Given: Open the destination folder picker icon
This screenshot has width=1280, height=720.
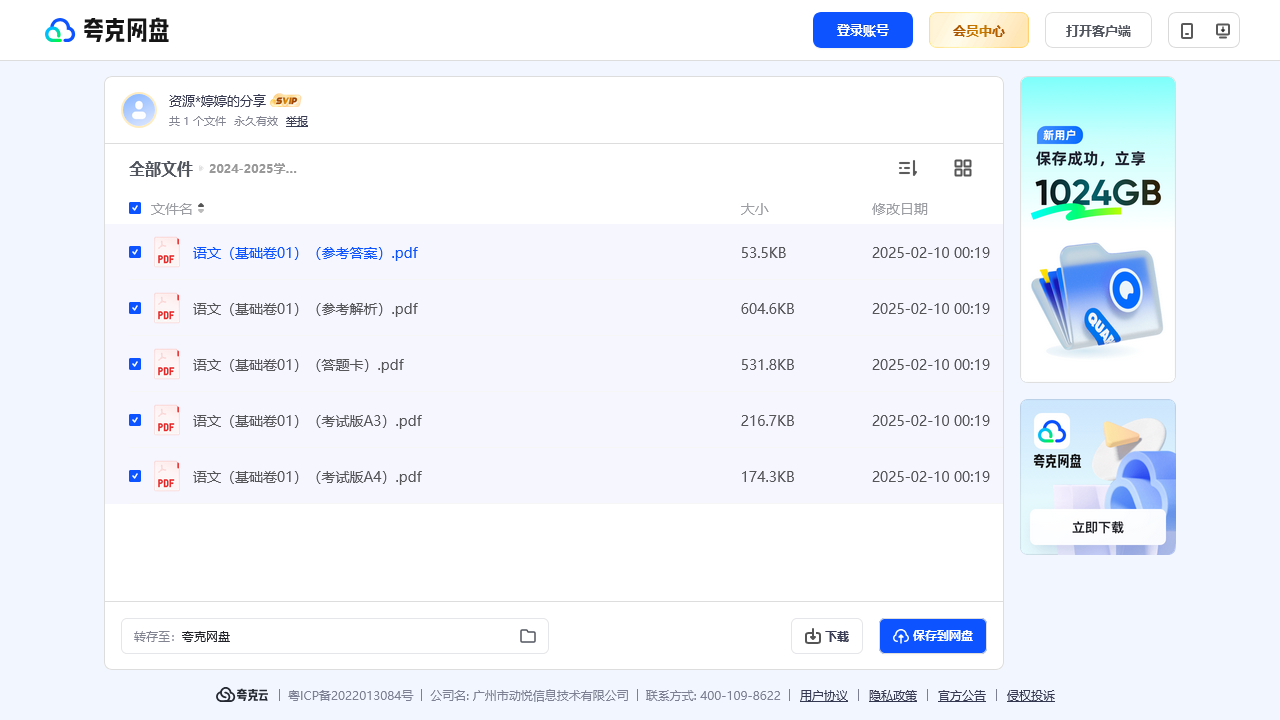Looking at the screenshot, I should coord(528,636).
